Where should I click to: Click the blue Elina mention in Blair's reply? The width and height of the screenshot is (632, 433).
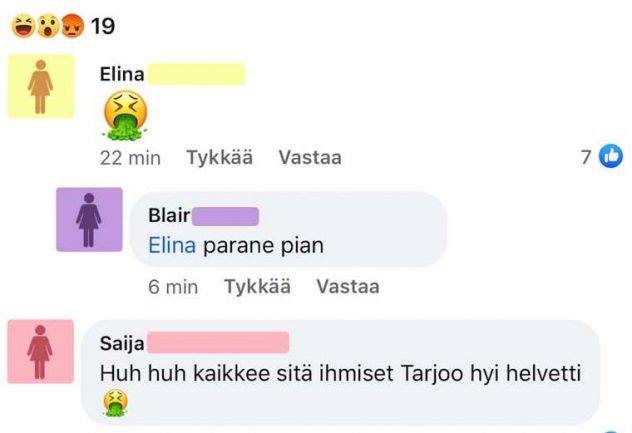pos(172,246)
